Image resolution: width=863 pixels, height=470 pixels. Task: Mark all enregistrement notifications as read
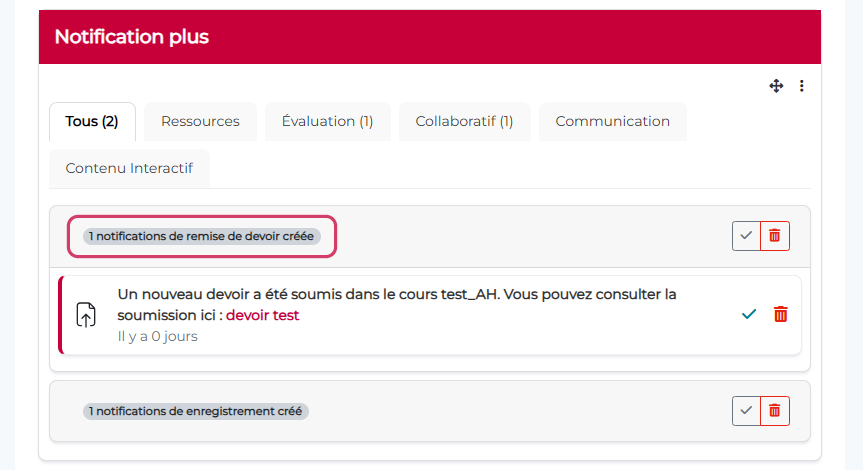pyautogui.click(x=746, y=411)
